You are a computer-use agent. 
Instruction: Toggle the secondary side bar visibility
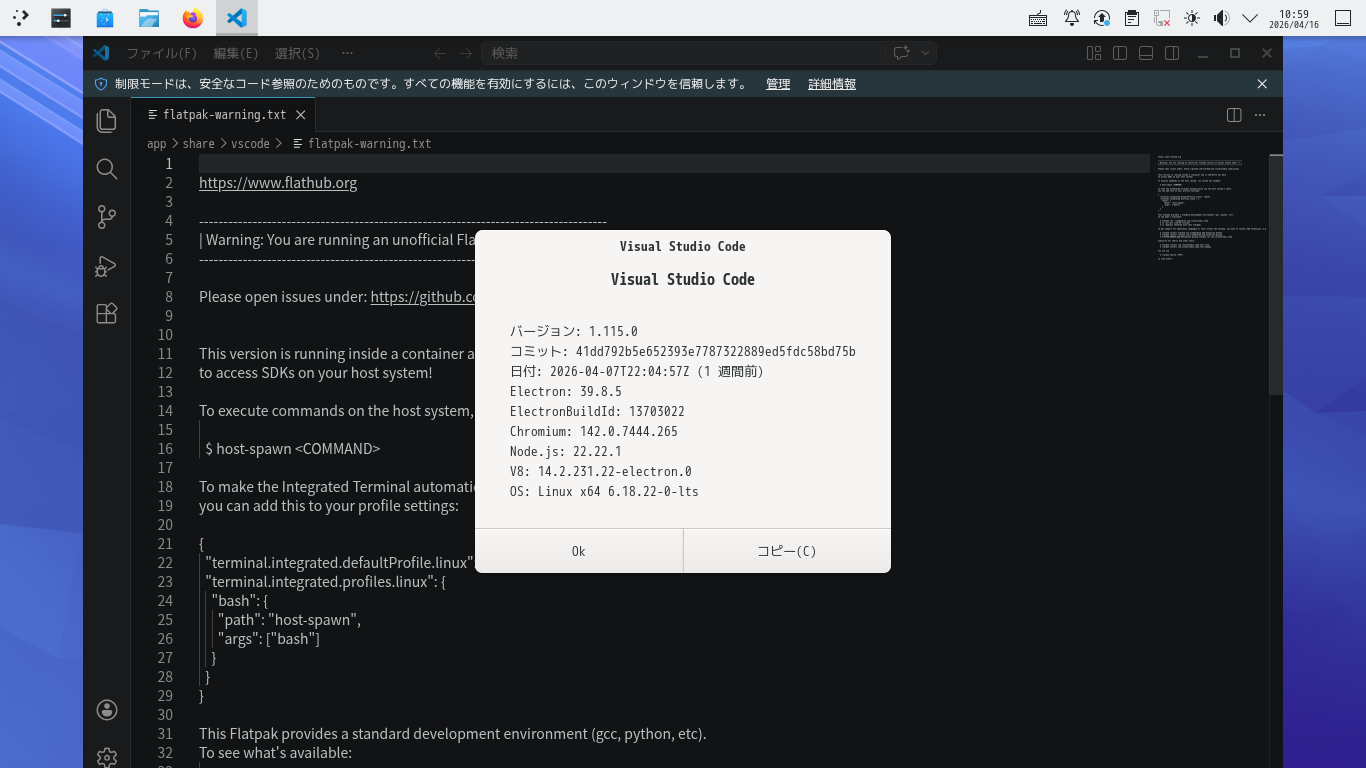click(x=1172, y=53)
